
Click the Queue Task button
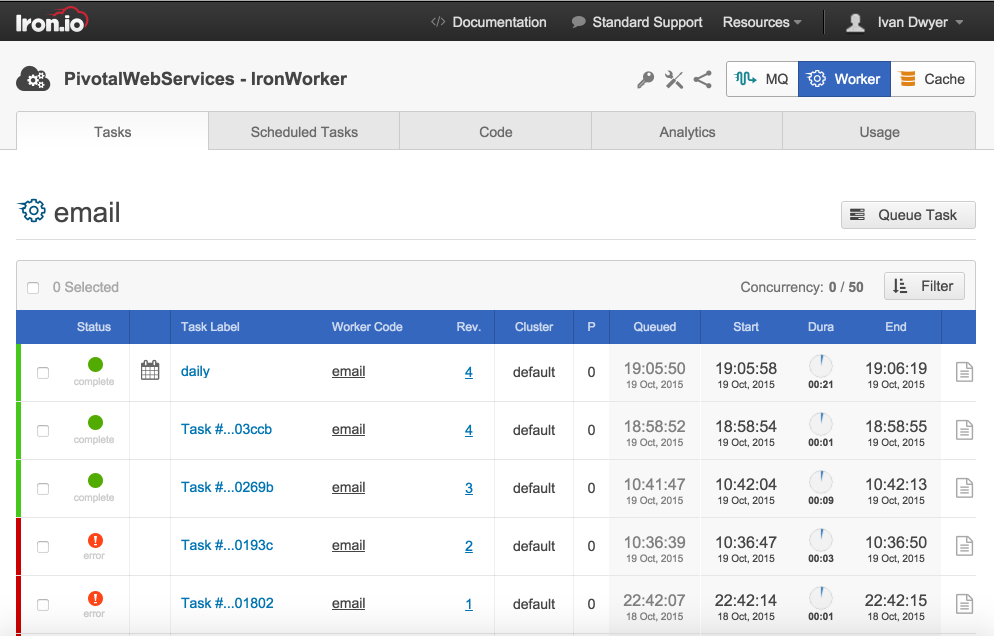click(908, 215)
